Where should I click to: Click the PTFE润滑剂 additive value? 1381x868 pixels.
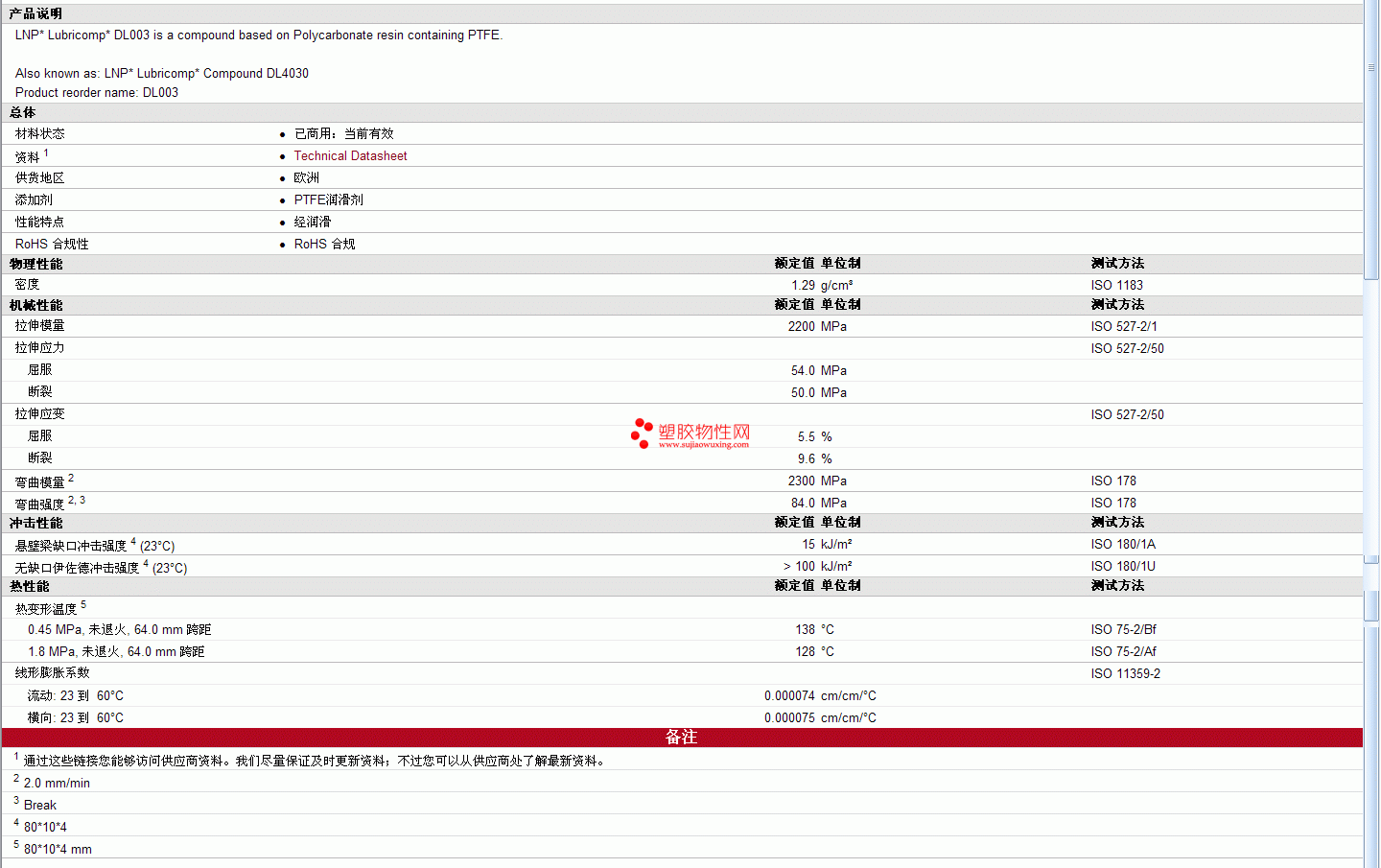tap(328, 199)
